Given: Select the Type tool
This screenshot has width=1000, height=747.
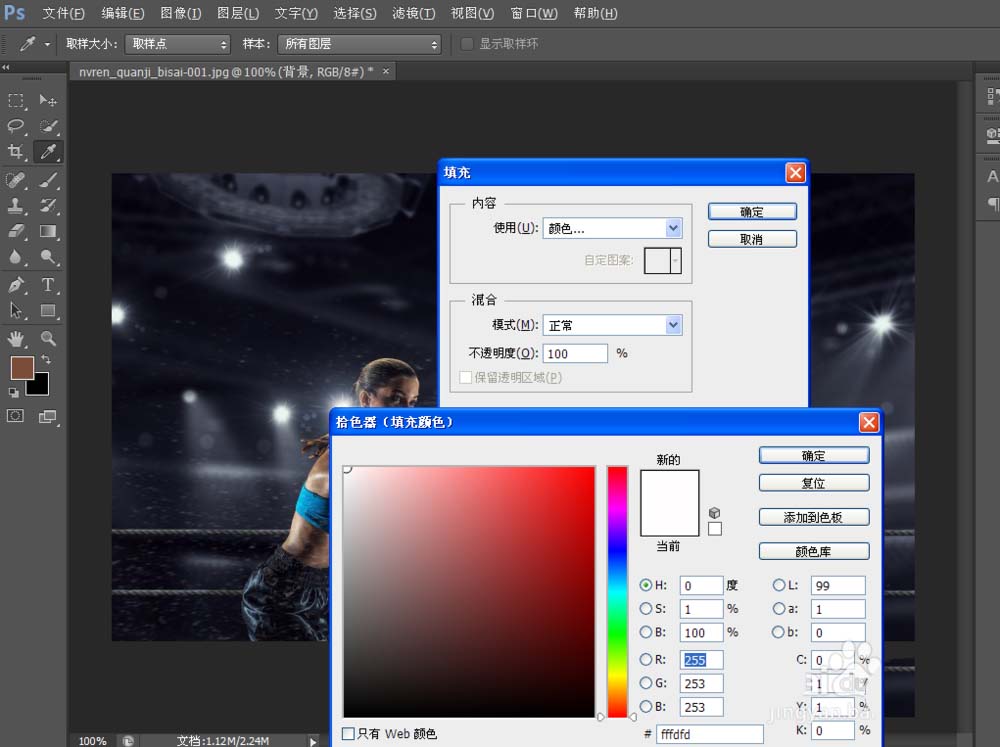Looking at the screenshot, I should pyautogui.click(x=47, y=284).
